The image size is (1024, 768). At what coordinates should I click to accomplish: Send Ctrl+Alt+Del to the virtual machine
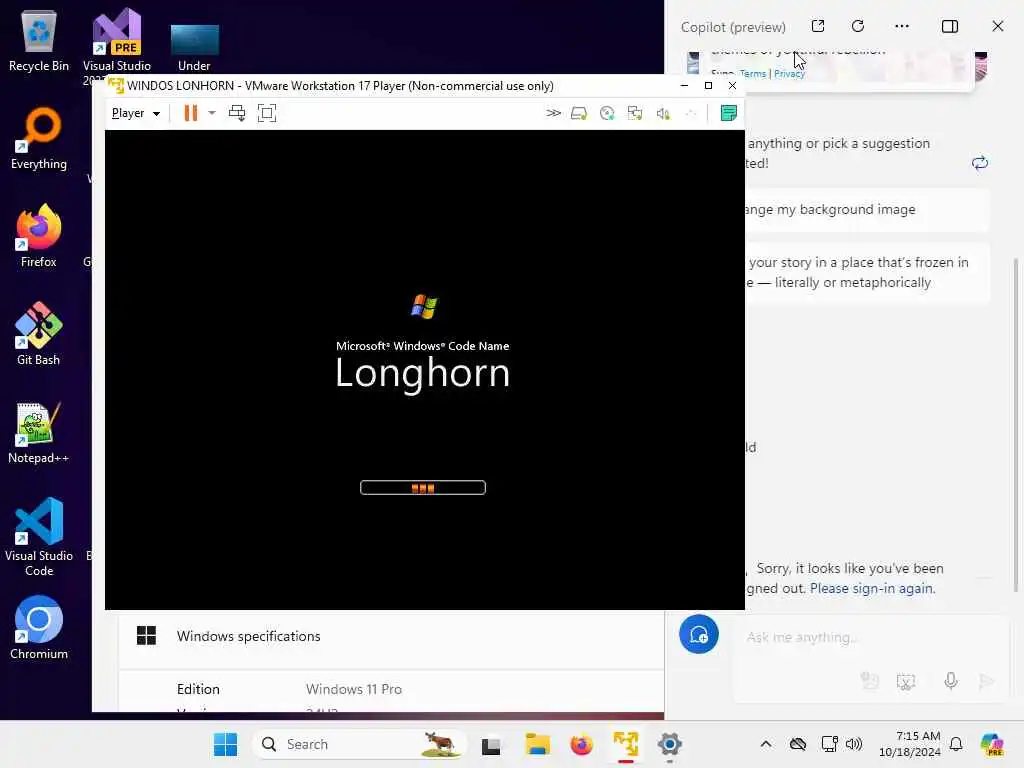click(236, 113)
